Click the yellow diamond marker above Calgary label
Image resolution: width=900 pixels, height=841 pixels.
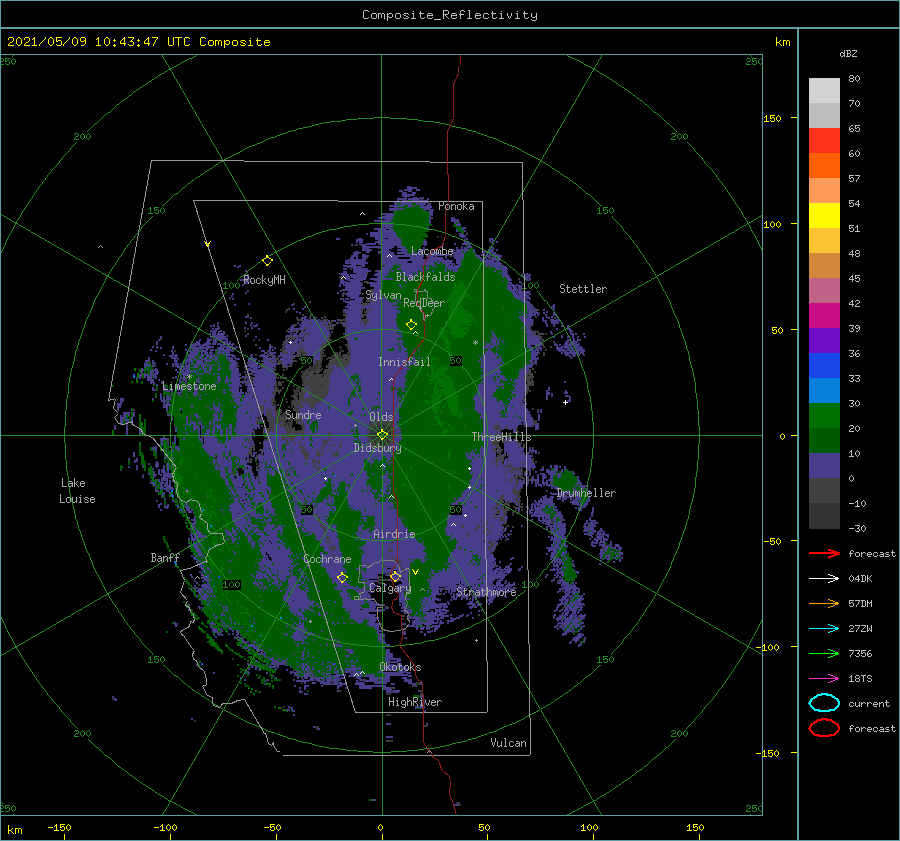point(395,576)
